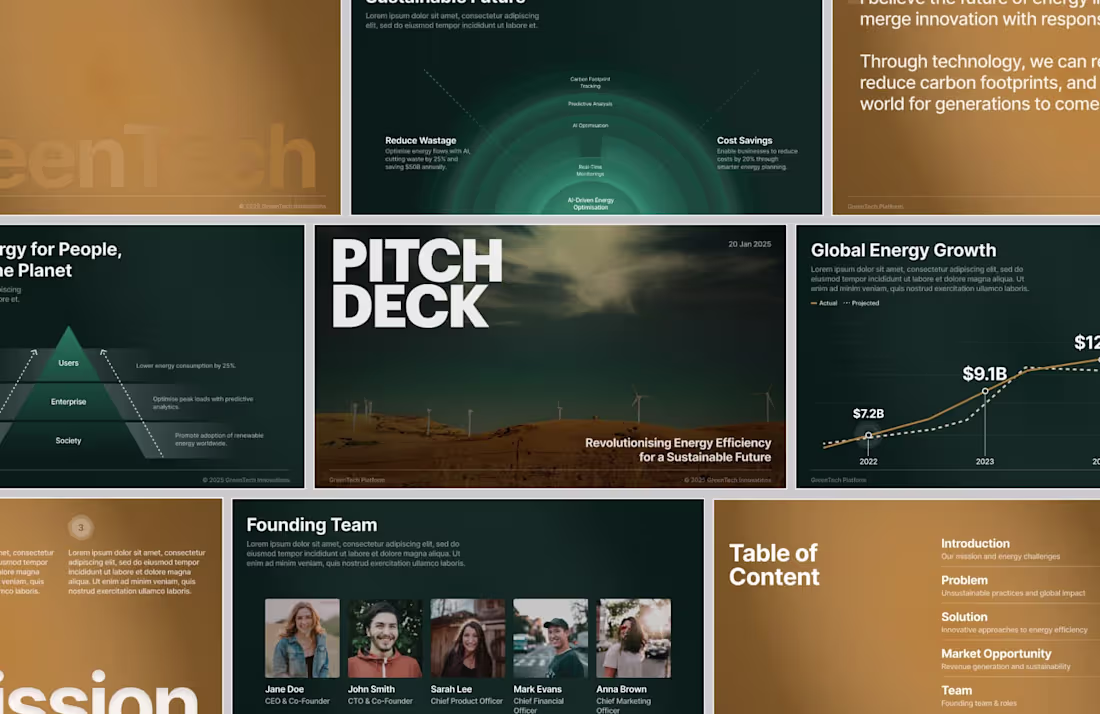
Task: Click the "Team" entry in Table of Content
Action: click(956, 690)
